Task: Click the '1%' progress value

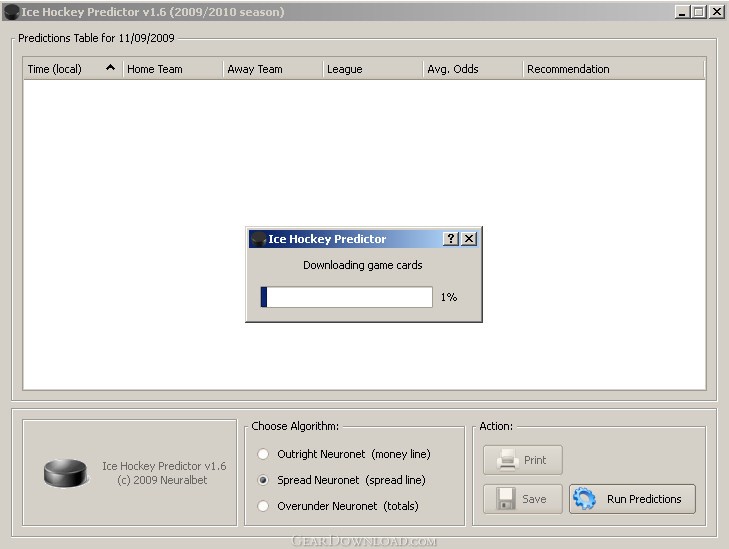Action: pyautogui.click(x=449, y=297)
